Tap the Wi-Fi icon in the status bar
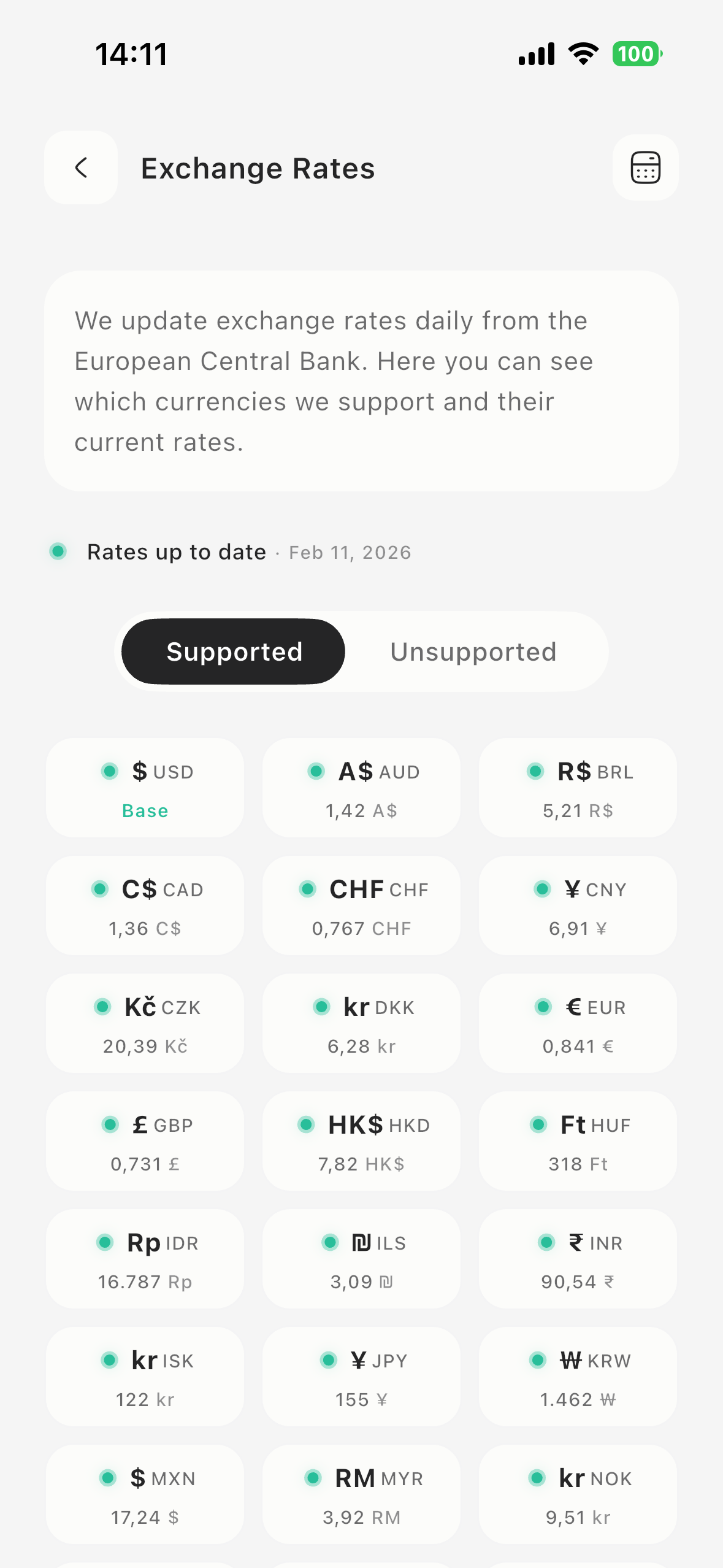This screenshot has width=723, height=1568. pos(584,54)
